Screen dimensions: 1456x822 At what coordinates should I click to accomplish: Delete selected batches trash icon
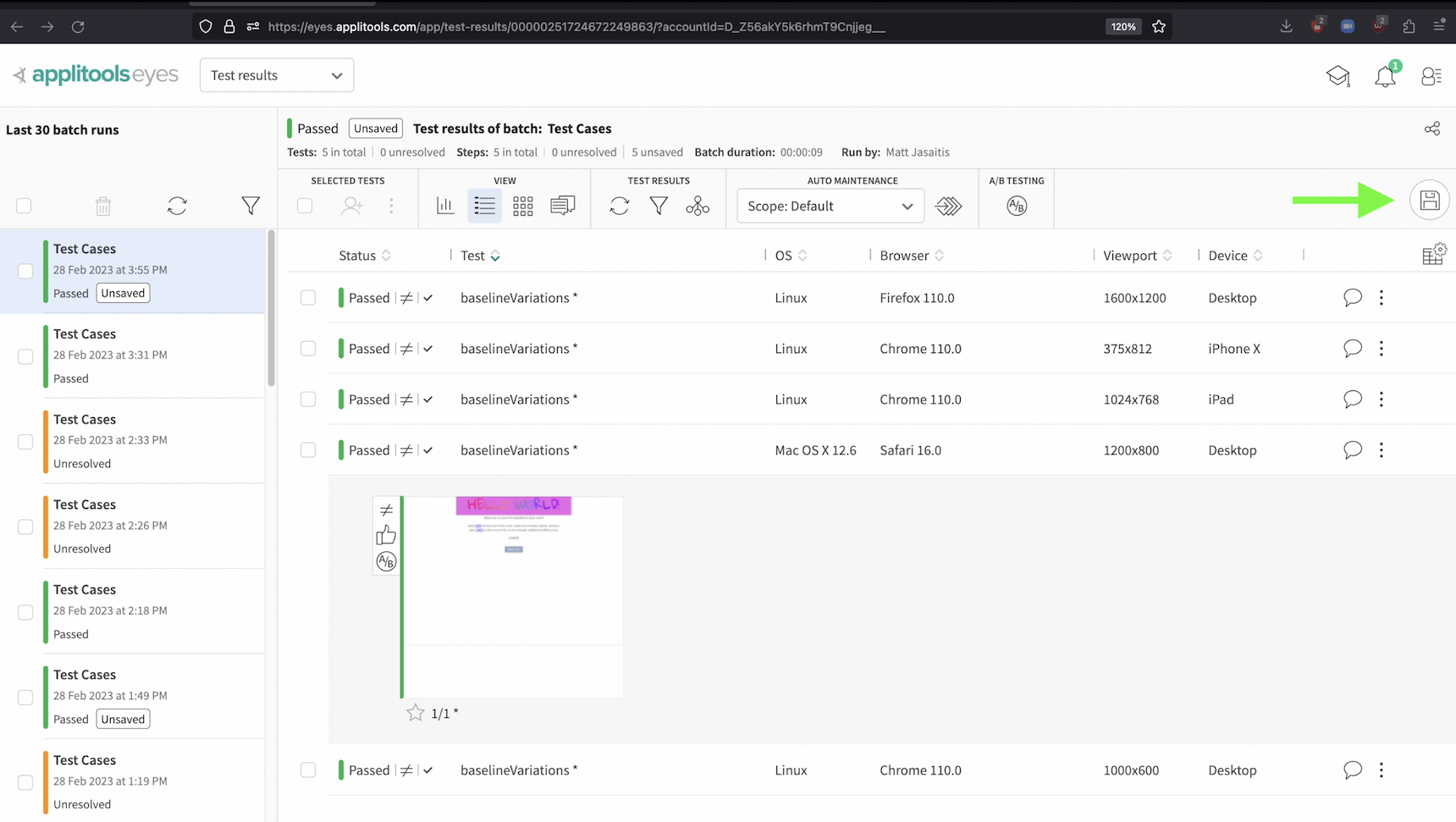point(103,206)
